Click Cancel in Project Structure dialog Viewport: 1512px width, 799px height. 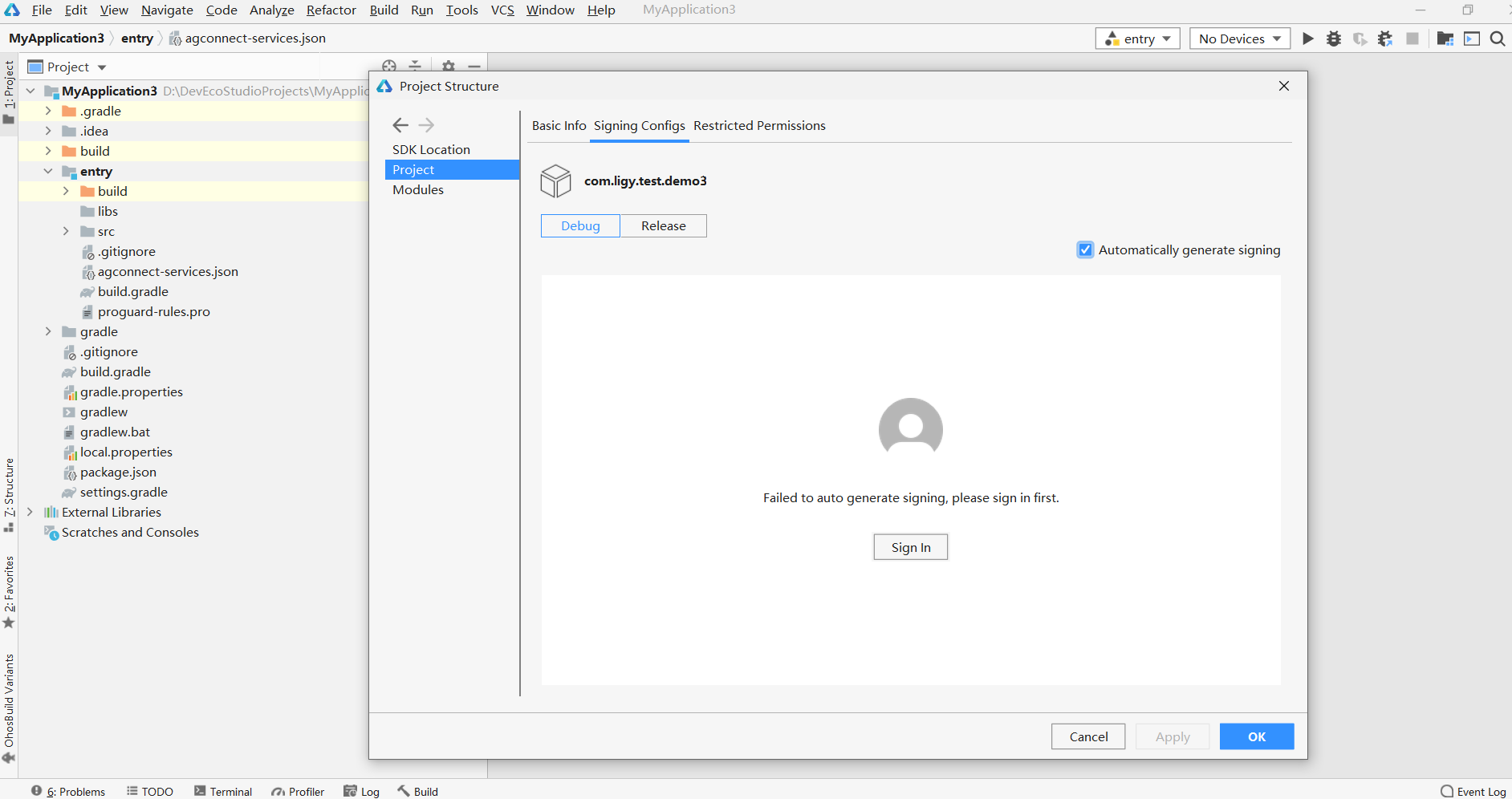1088,736
